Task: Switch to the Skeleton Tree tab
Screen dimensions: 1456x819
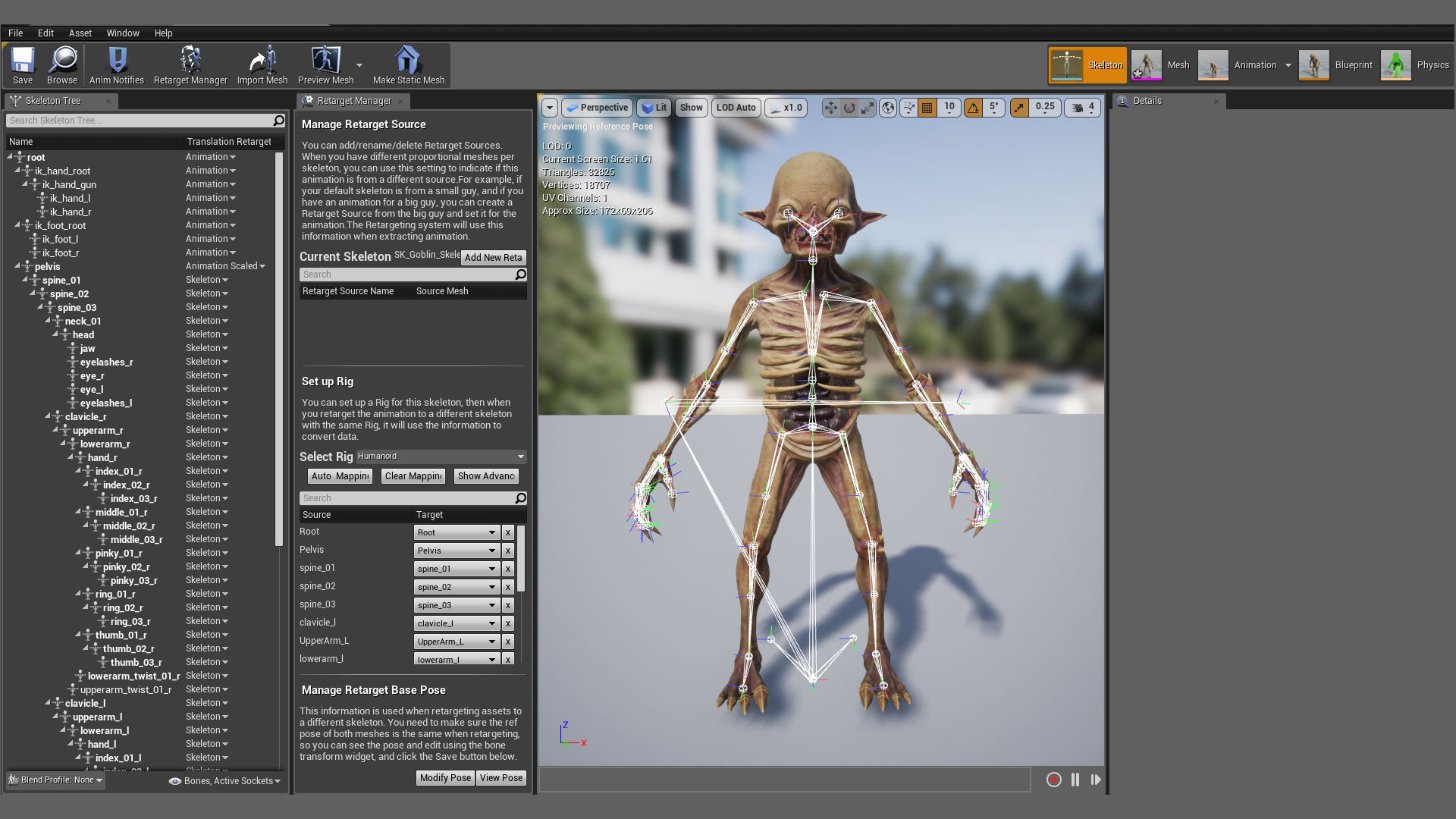Action: (x=53, y=101)
